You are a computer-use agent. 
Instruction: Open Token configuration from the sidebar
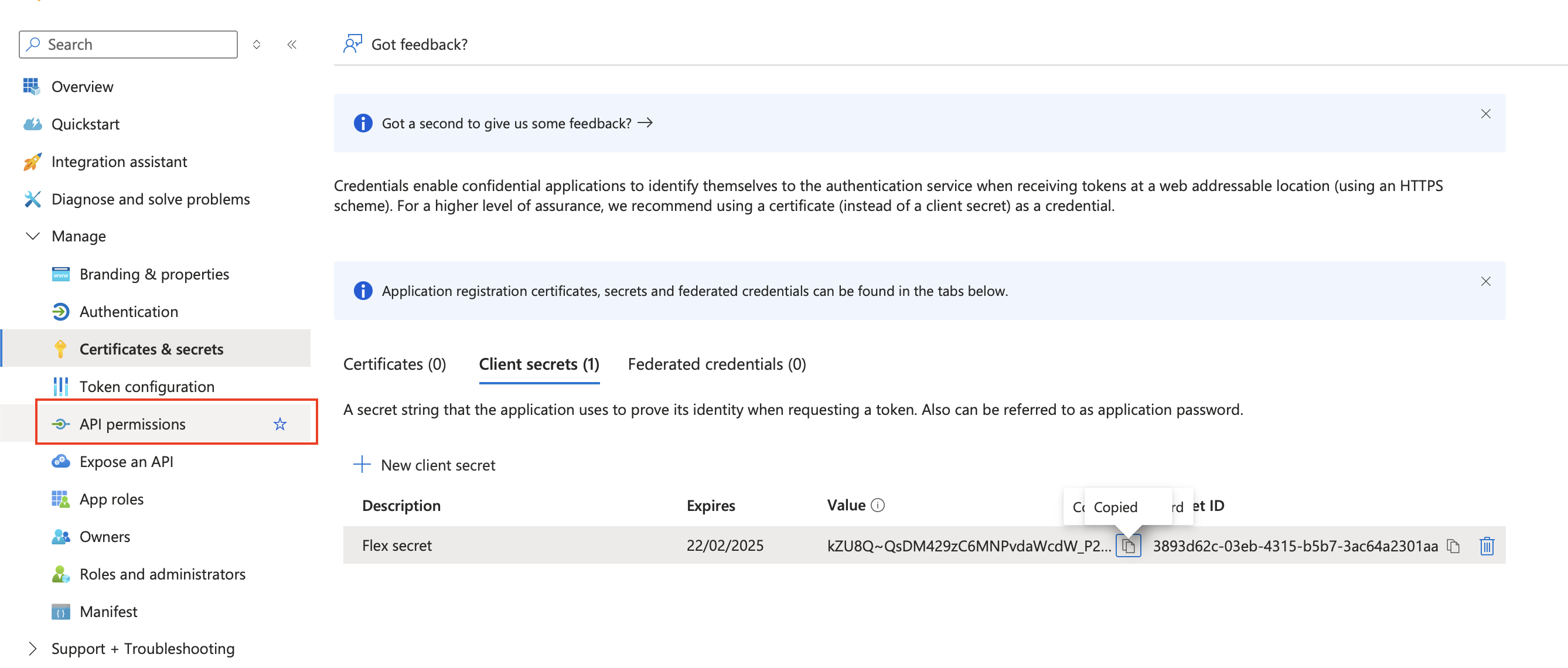[146, 386]
